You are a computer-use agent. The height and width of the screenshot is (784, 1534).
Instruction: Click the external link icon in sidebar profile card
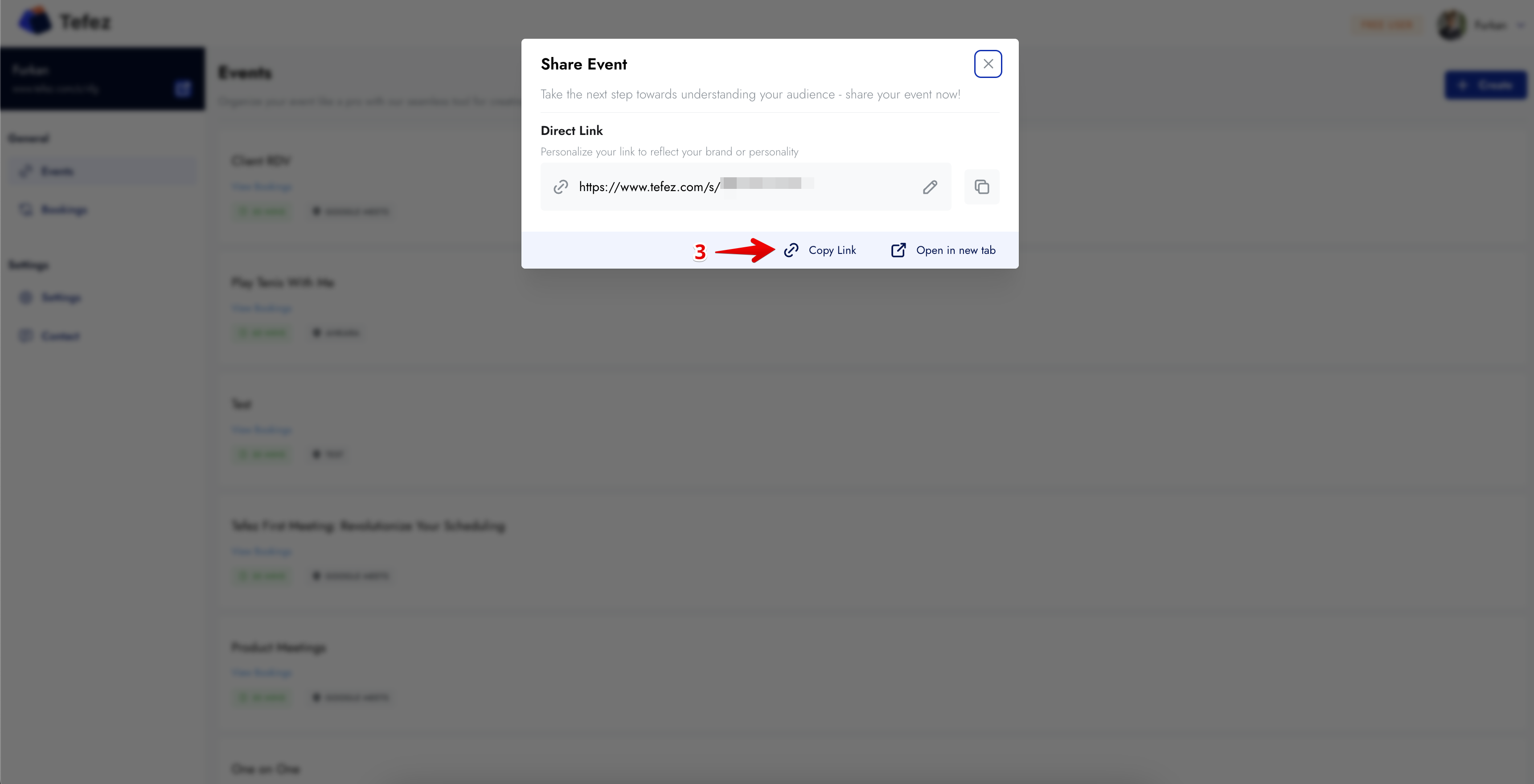coord(184,89)
